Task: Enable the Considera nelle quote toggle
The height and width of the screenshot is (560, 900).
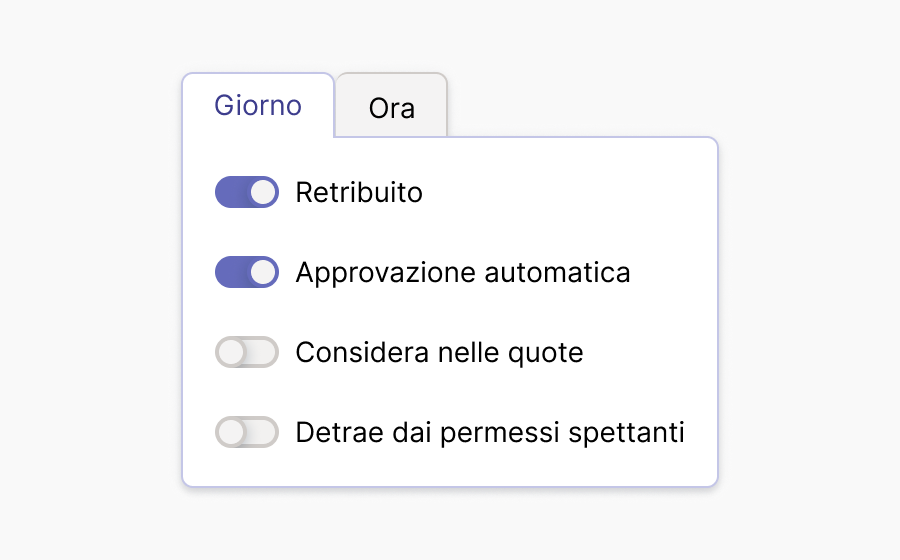Action: [x=247, y=352]
